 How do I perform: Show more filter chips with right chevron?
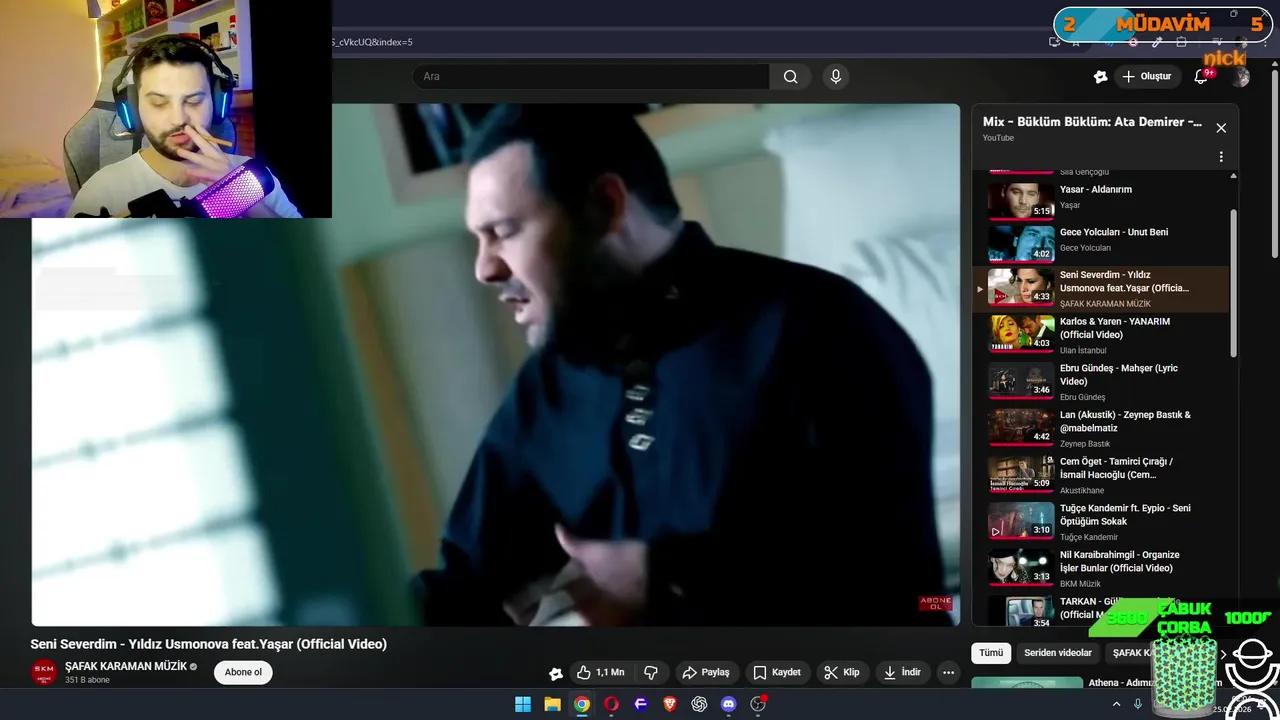(x=1223, y=654)
